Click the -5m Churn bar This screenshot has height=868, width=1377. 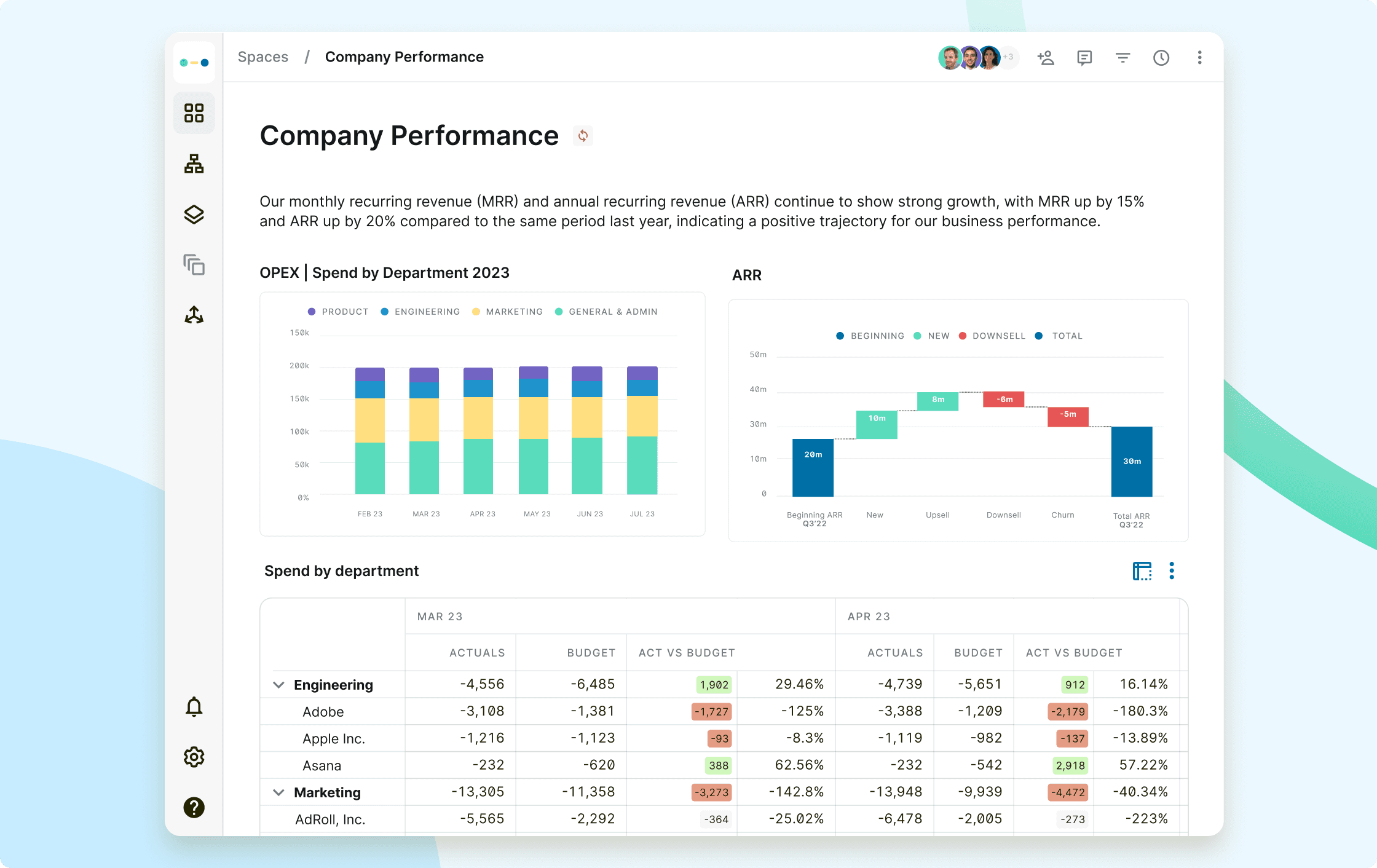pyautogui.click(x=1068, y=417)
